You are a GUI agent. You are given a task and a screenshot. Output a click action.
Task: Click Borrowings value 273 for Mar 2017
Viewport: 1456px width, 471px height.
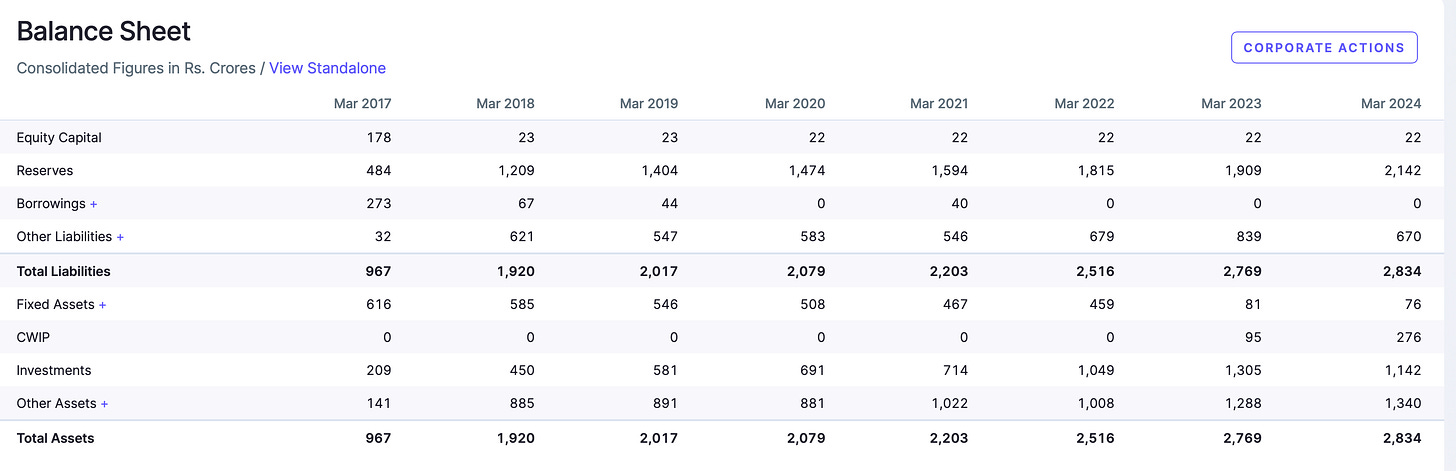pos(378,204)
